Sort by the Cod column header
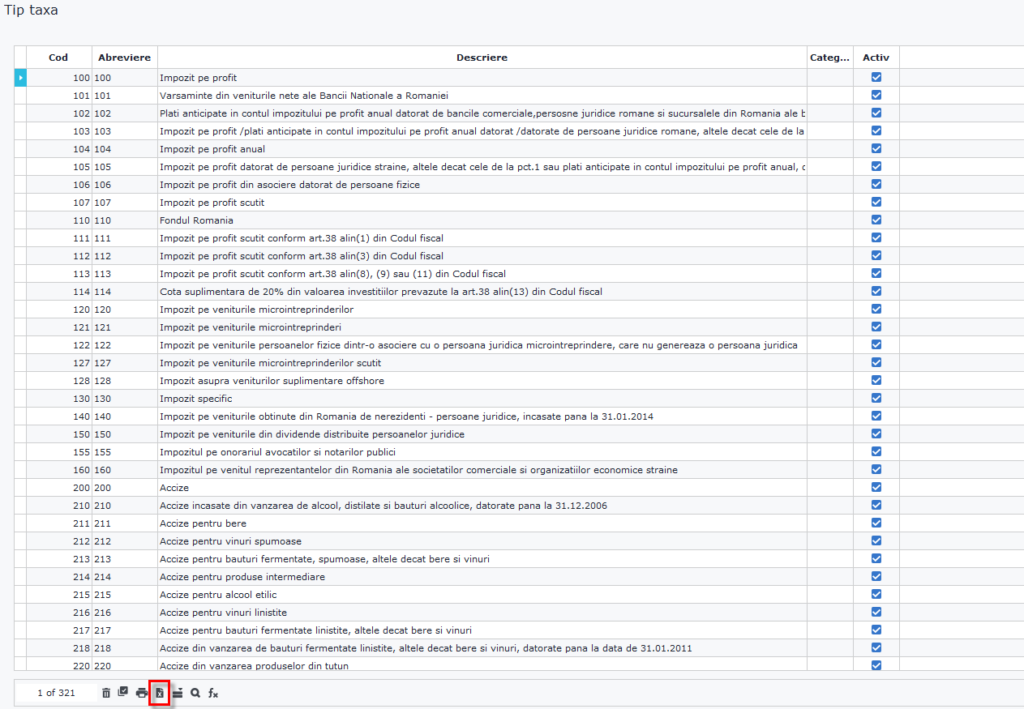1024x709 pixels. [58, 57]
